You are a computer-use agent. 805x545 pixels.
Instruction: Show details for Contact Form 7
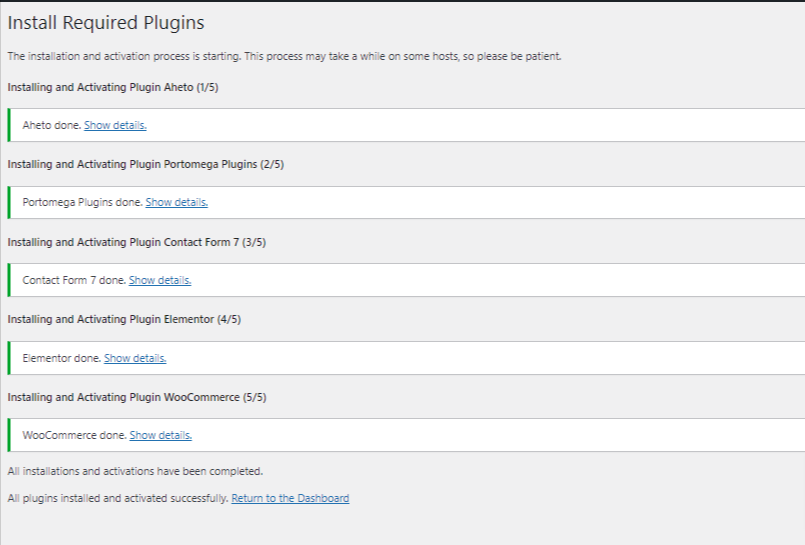(x=160, y=280)
